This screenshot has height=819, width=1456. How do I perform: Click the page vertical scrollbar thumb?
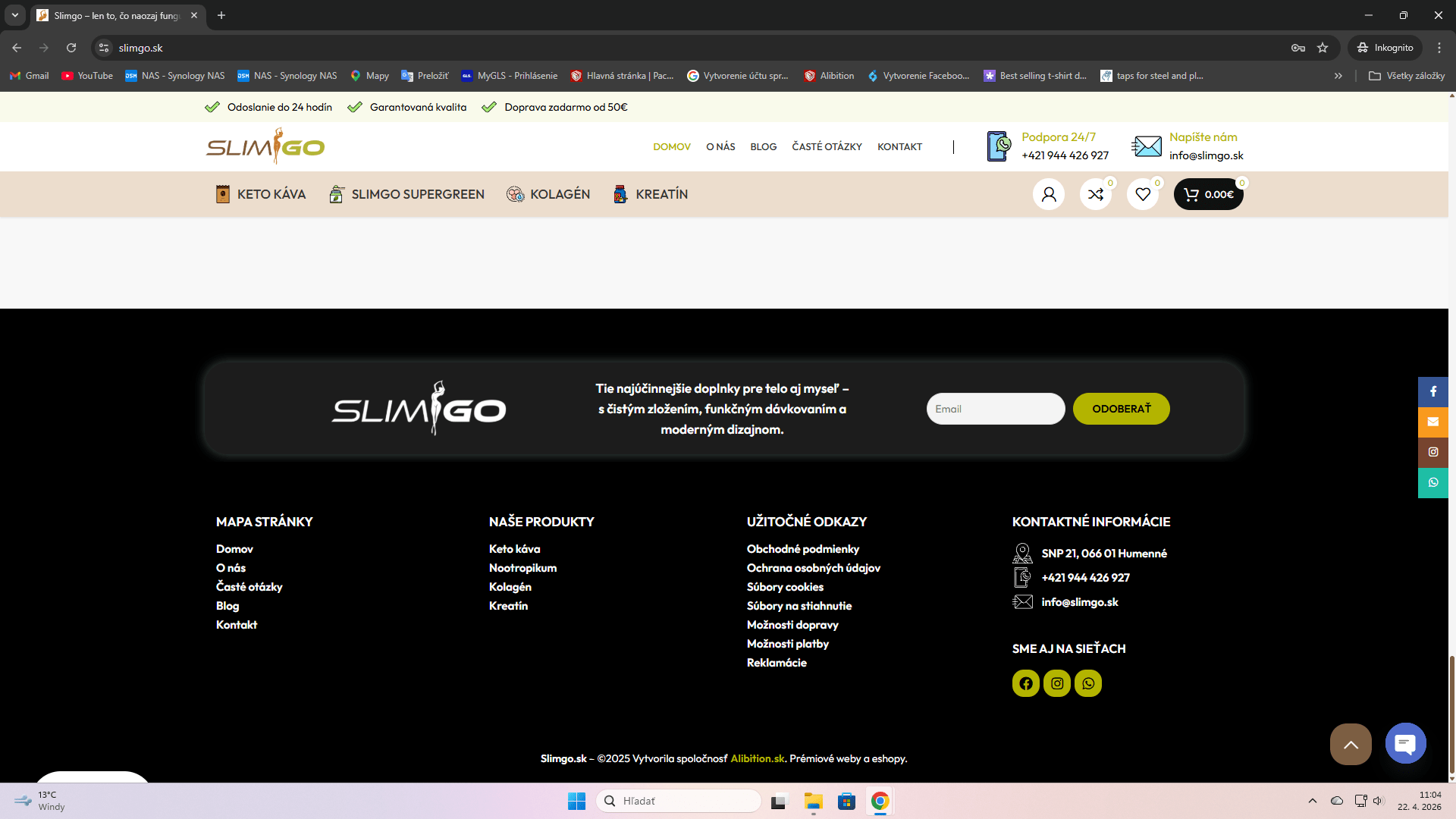(x=1451, y=713)
